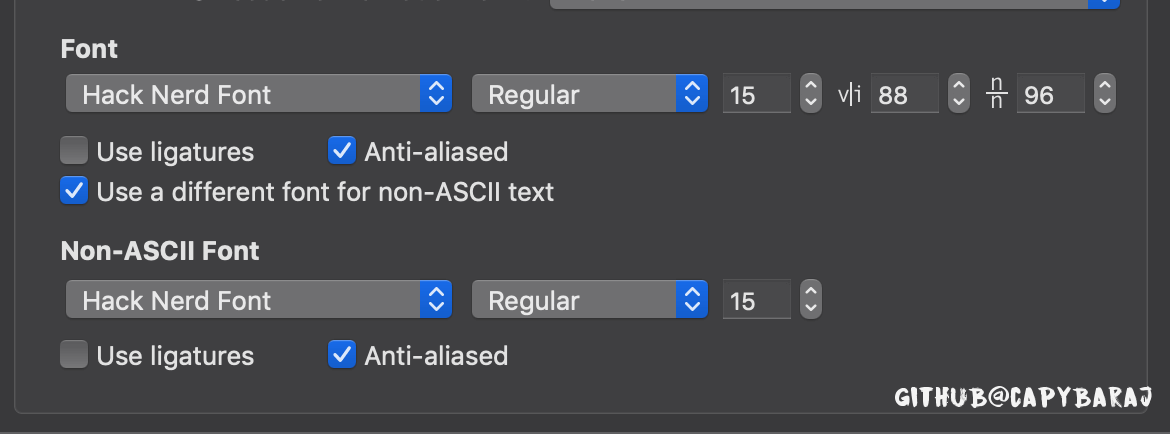The width and height of the screenshot is (1170, 434).
Task: Enable Use ligatures under Font
Action: (x=74, y=151)
